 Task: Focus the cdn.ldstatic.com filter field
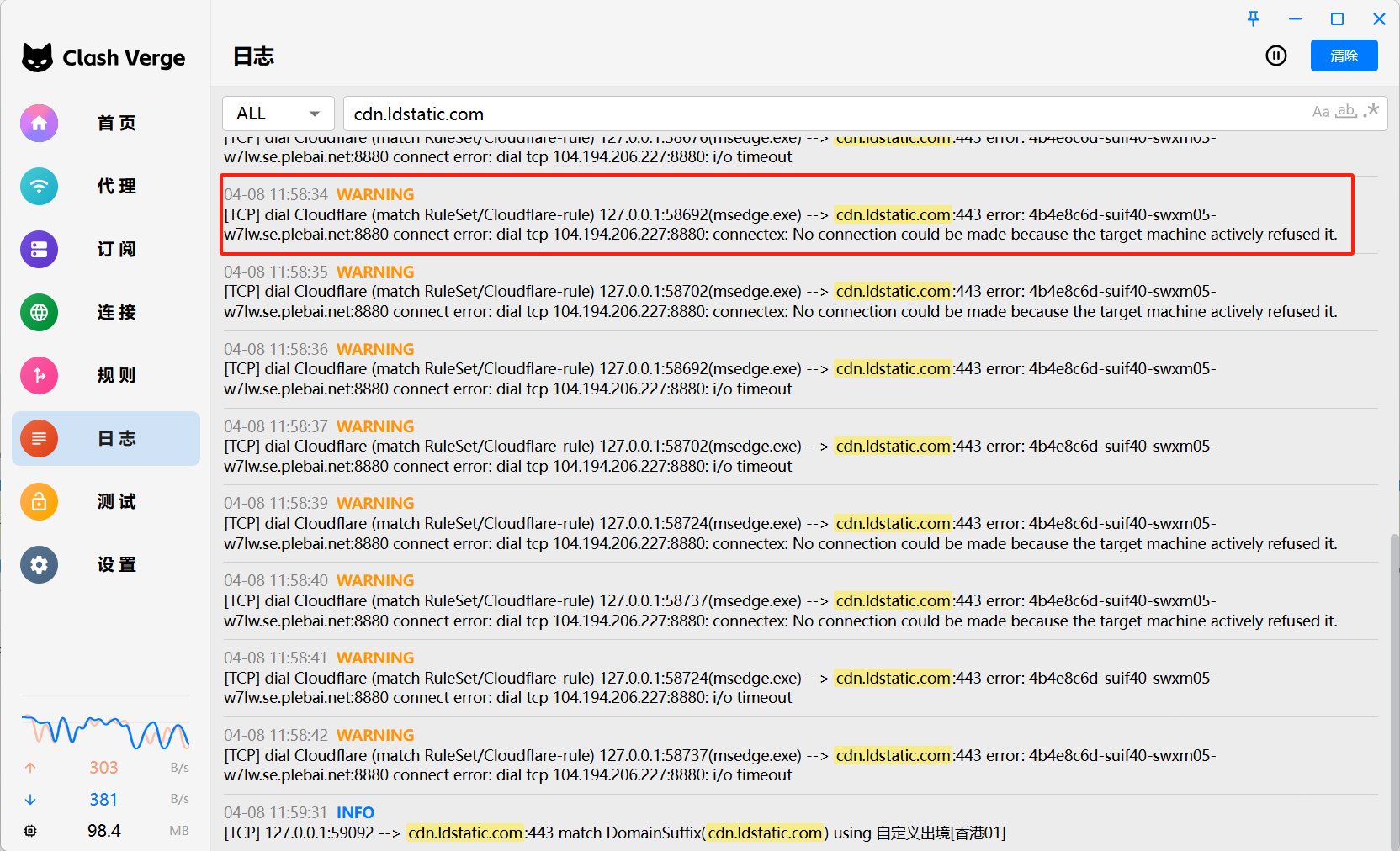point(825,114)
